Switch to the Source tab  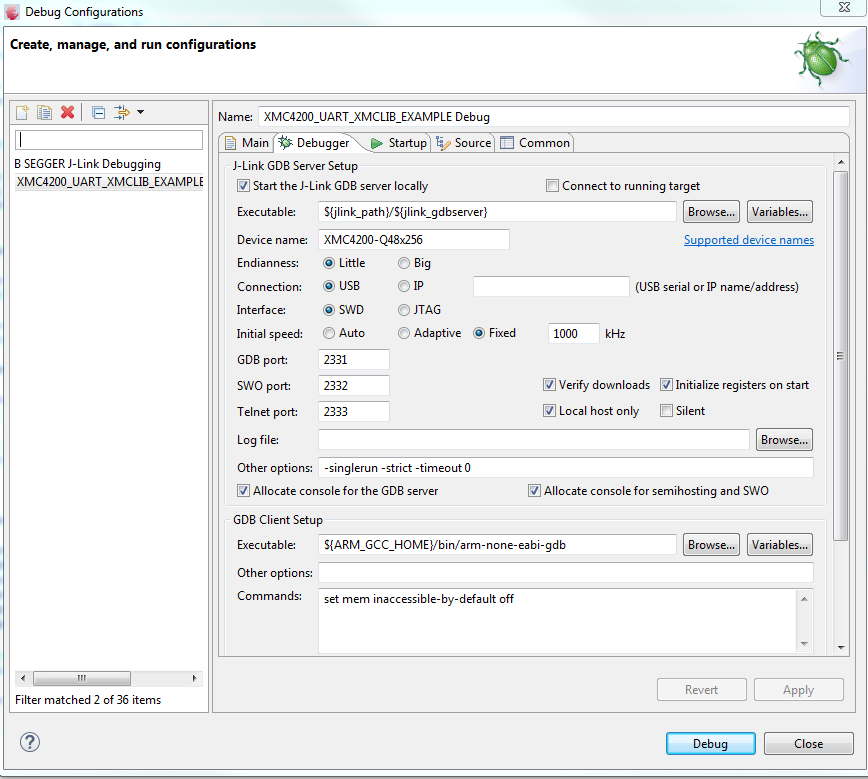tap(464, 143)
